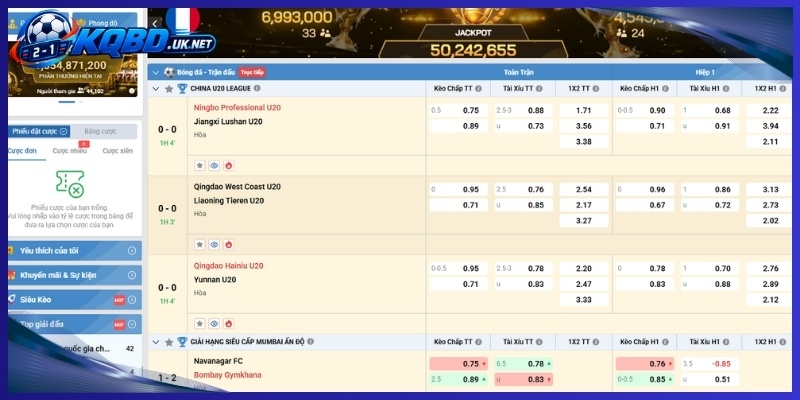The height and width of the screenshot is (400, 800).
Task: Click the CHINA U20 LEAGUE trophy icon
Action: click(x=182, y=89)
